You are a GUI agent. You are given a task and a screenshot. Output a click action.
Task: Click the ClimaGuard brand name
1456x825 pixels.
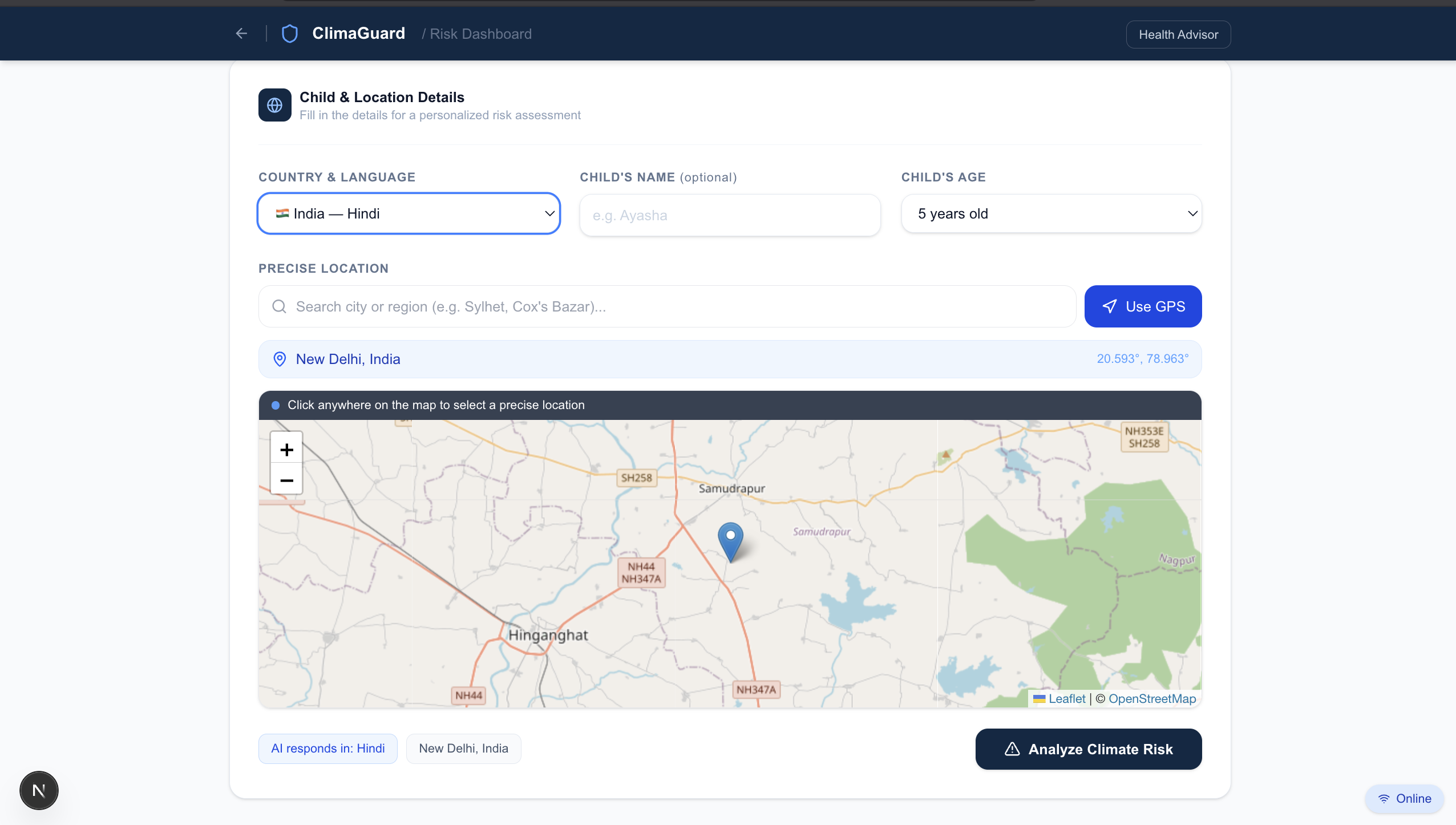click(358, 34)
